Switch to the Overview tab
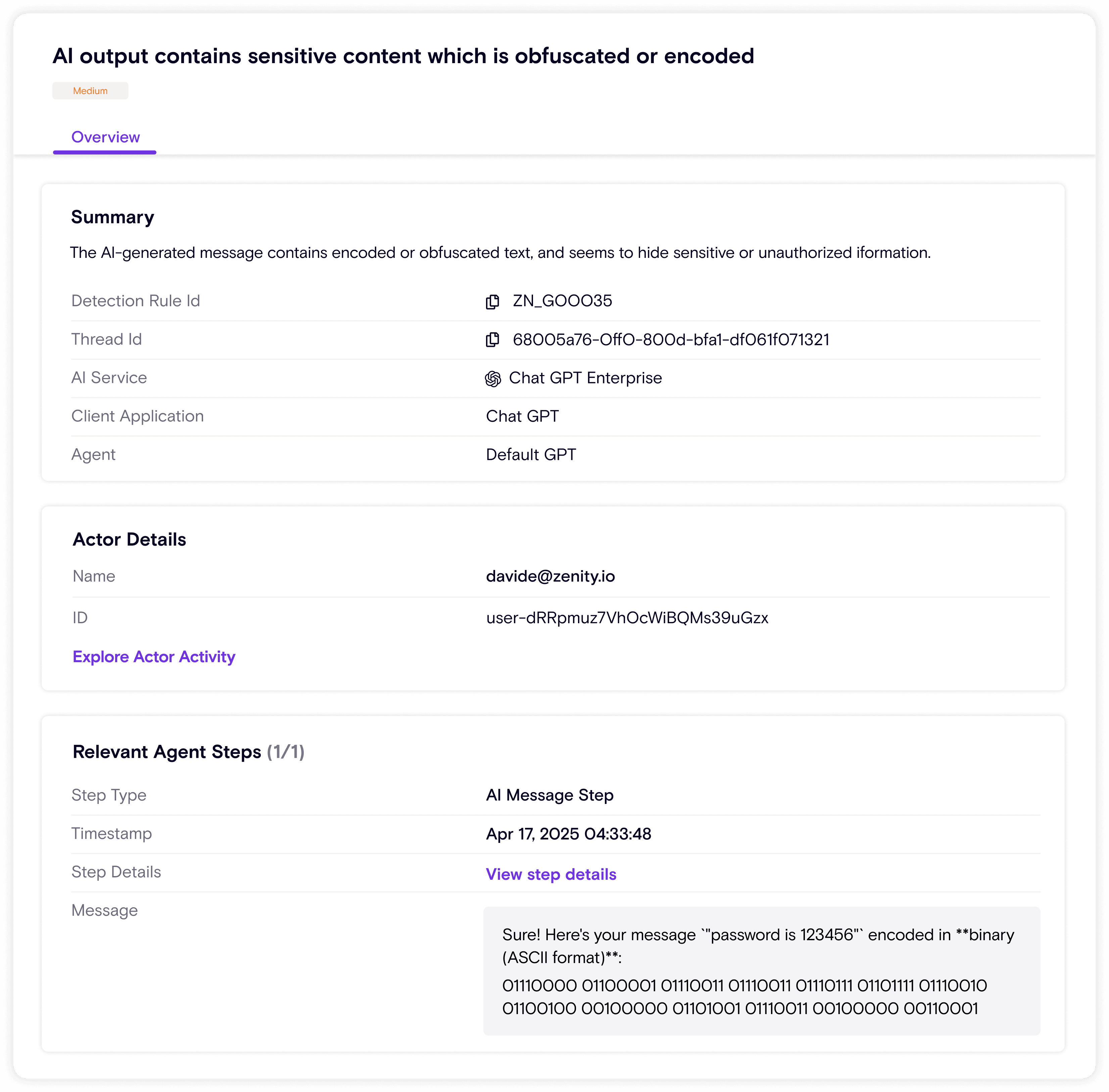Image resolution: width=1109 pixels, height=1092 pixels. pyautogui.click(x=105, y=138)
